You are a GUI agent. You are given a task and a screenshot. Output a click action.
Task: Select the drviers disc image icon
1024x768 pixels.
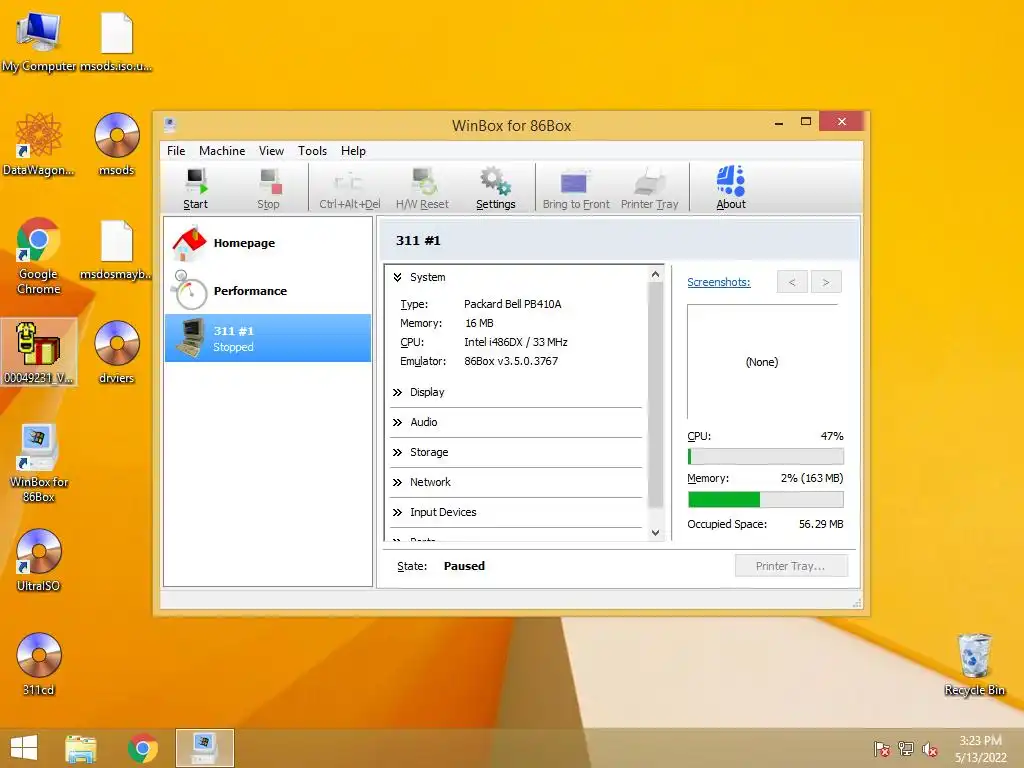pyautogui.click(x=116, y=353)
